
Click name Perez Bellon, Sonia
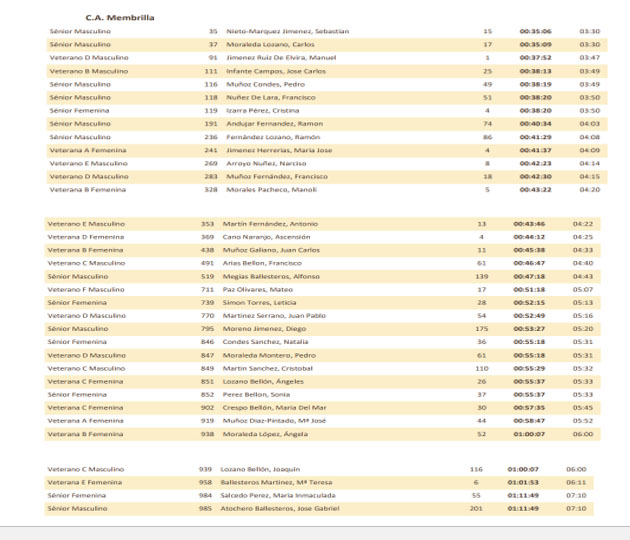tap(256, 395)
